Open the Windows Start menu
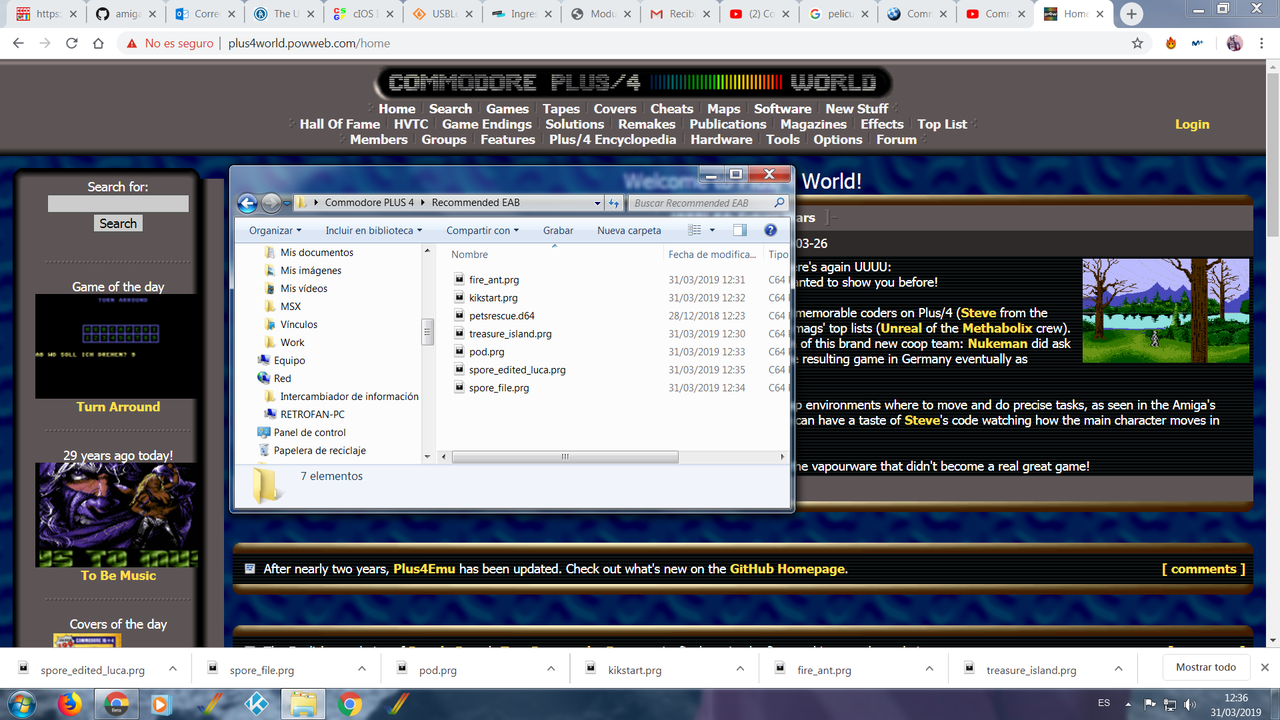The height and width of the screenshot is (720, 1280). [22, 704]
